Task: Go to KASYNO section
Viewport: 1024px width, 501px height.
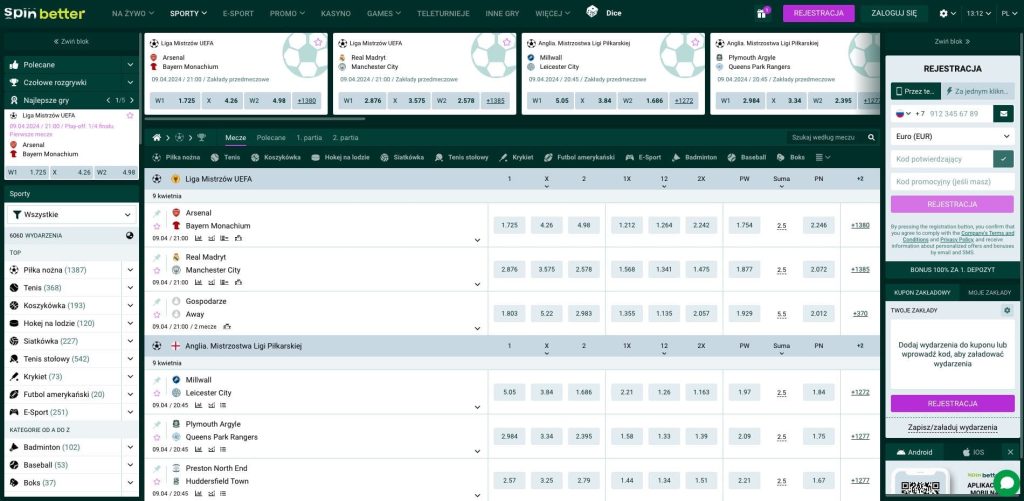Action: point(336,13)
